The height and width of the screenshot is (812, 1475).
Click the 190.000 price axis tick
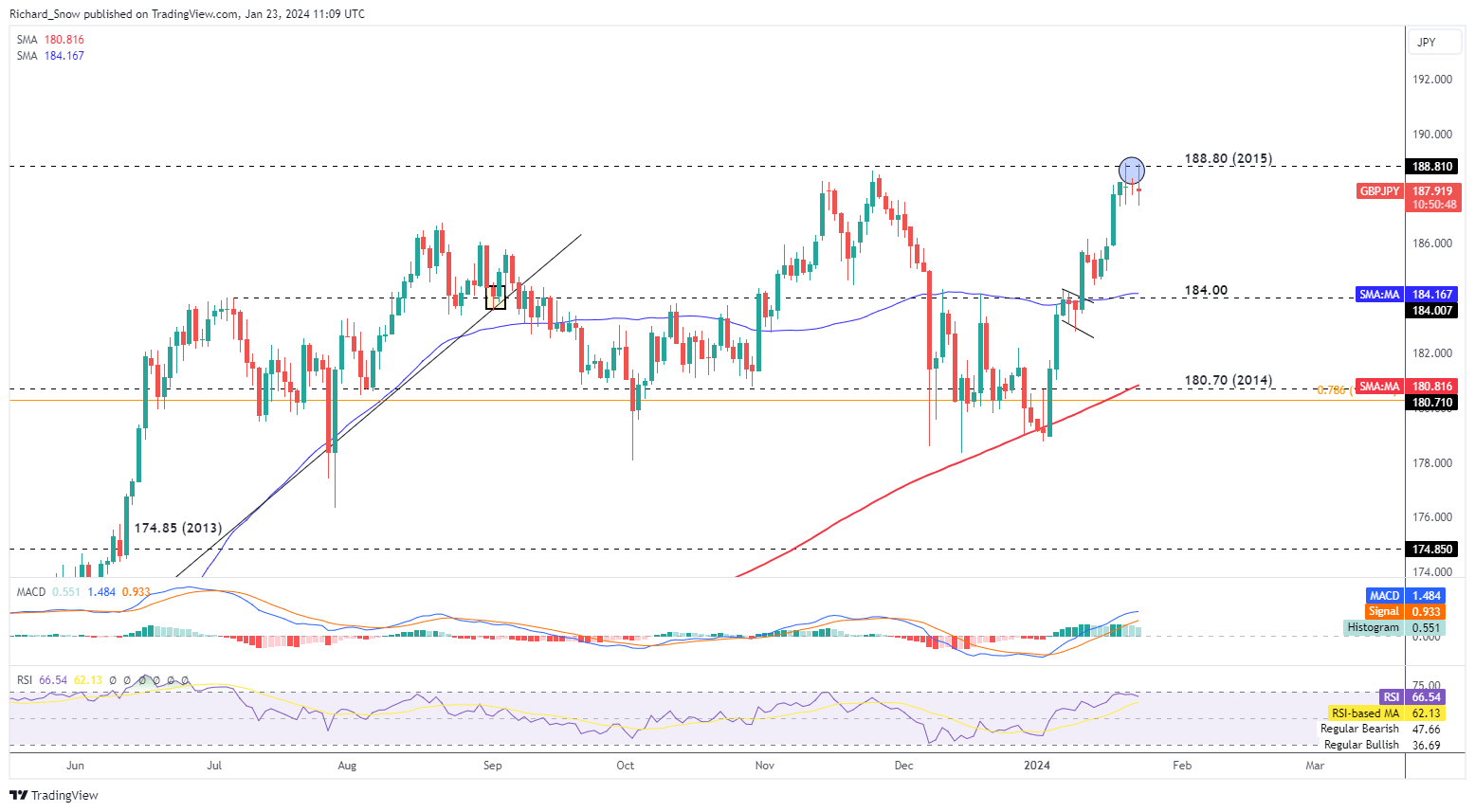[1432, 135]
